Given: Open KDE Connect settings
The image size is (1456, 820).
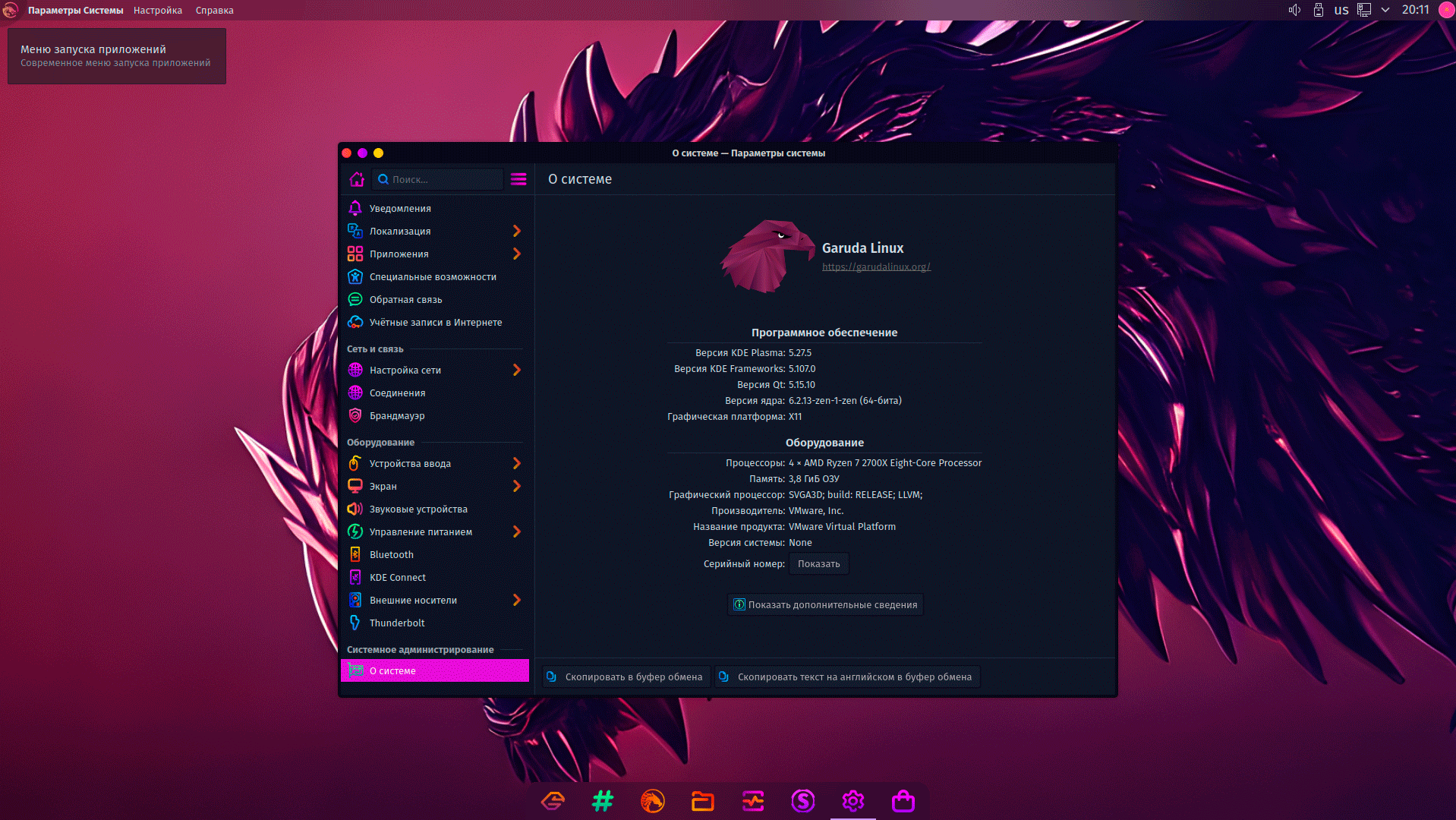Looking at the screenshot, I should click(397, 578).
